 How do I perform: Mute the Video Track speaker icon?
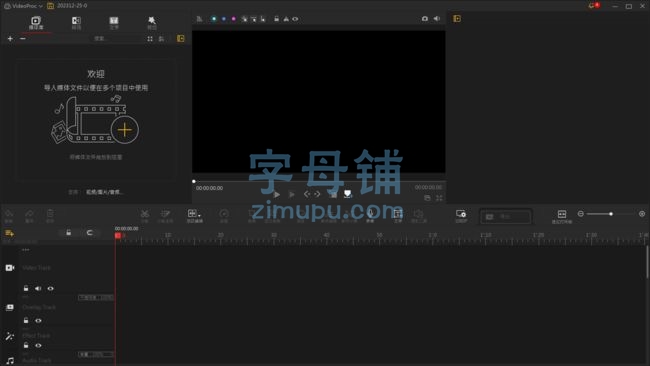(38, 288)
